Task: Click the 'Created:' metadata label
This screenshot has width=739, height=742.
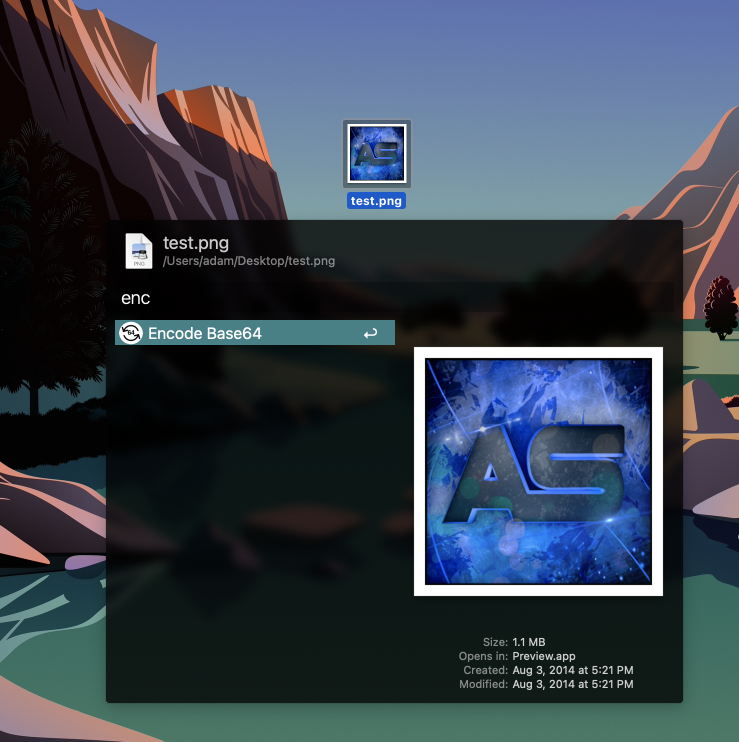Action: point(485,670)
